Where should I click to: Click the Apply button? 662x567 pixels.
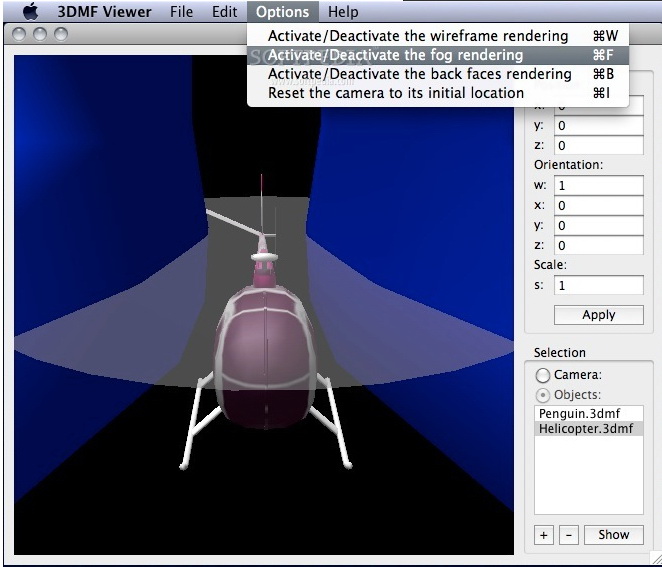(599, 315)
